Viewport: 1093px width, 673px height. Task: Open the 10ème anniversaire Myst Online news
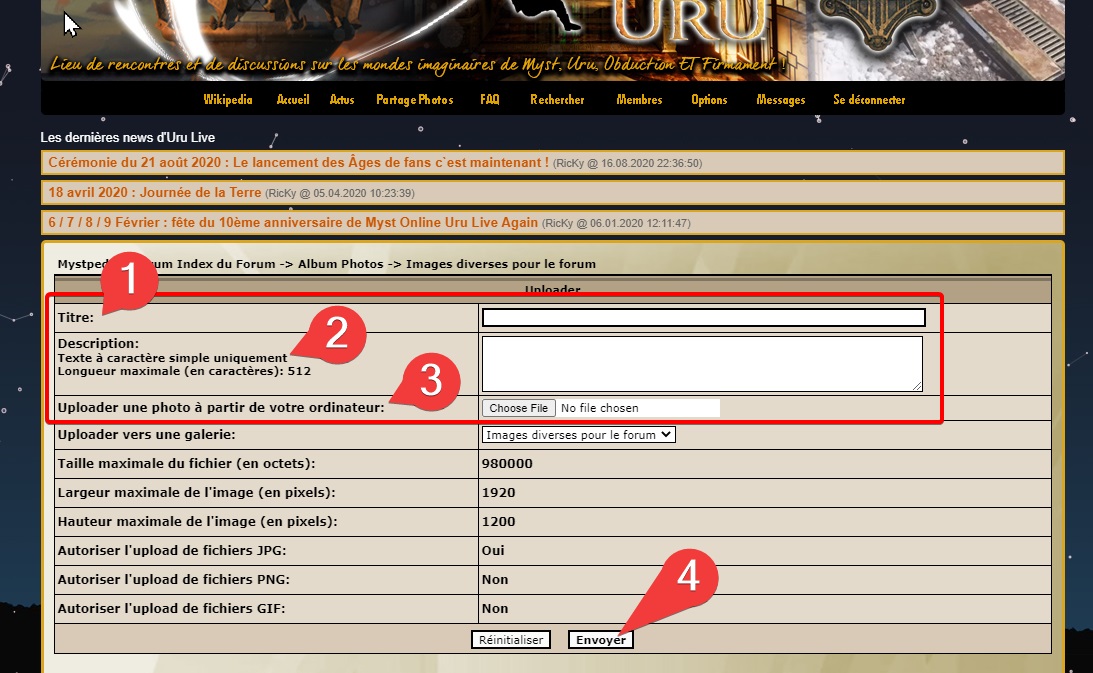click(x=293, y=222)
